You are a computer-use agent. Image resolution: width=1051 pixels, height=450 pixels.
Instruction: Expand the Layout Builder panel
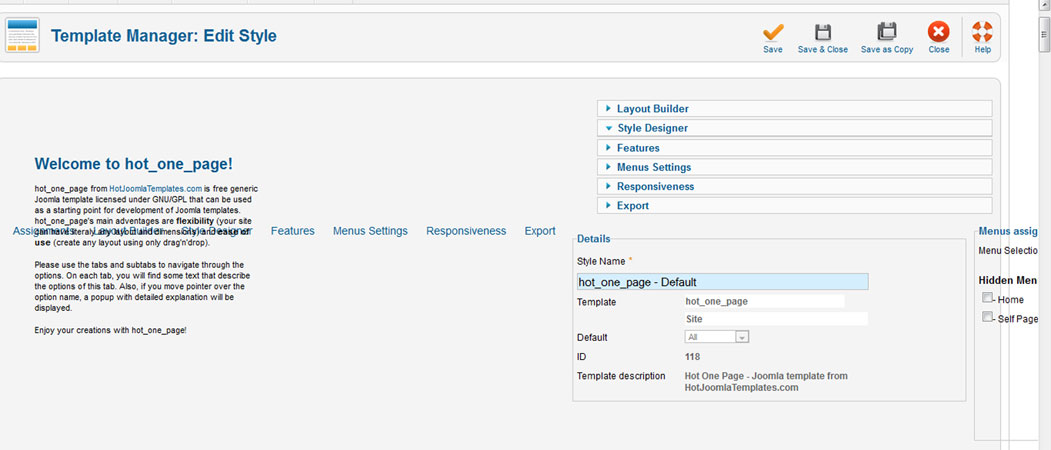(794, 109)
